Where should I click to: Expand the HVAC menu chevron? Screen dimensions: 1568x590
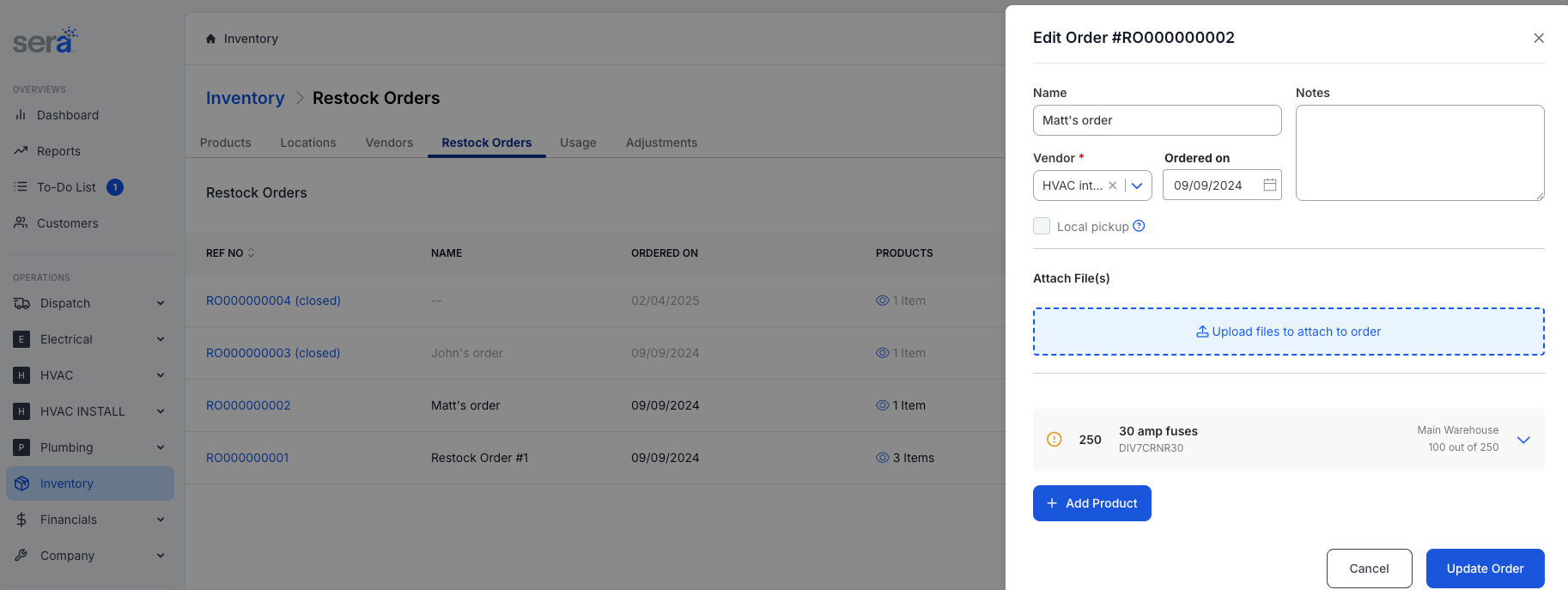coord(161,375)
